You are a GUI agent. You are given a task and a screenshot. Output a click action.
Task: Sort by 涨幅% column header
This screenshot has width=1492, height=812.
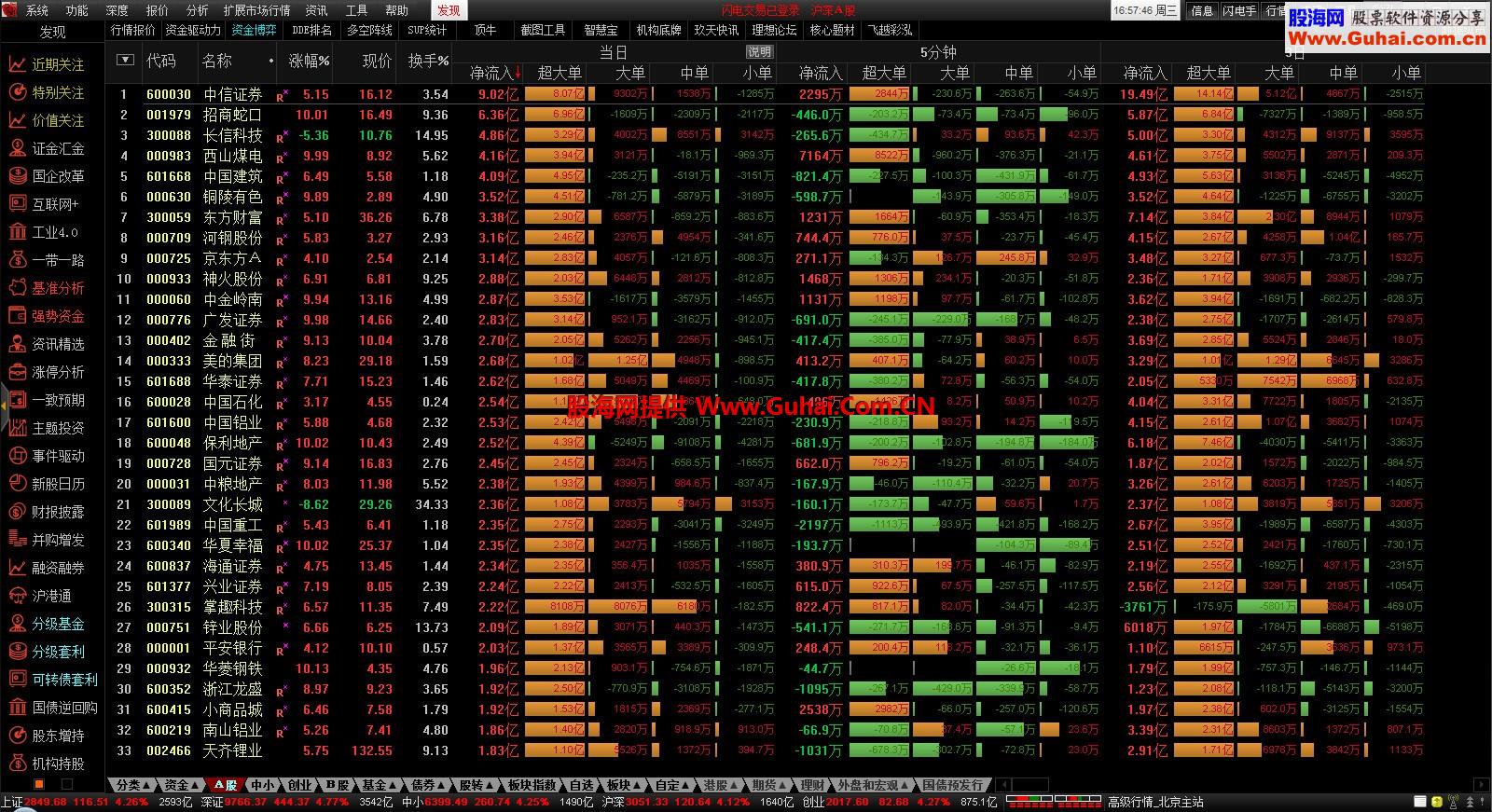point(309,60)
